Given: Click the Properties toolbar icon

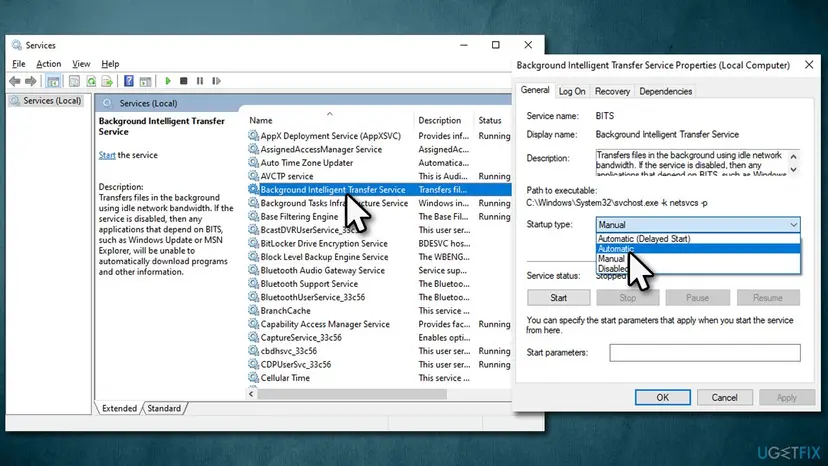Looking at the screenshot, I should coord(74,81).
